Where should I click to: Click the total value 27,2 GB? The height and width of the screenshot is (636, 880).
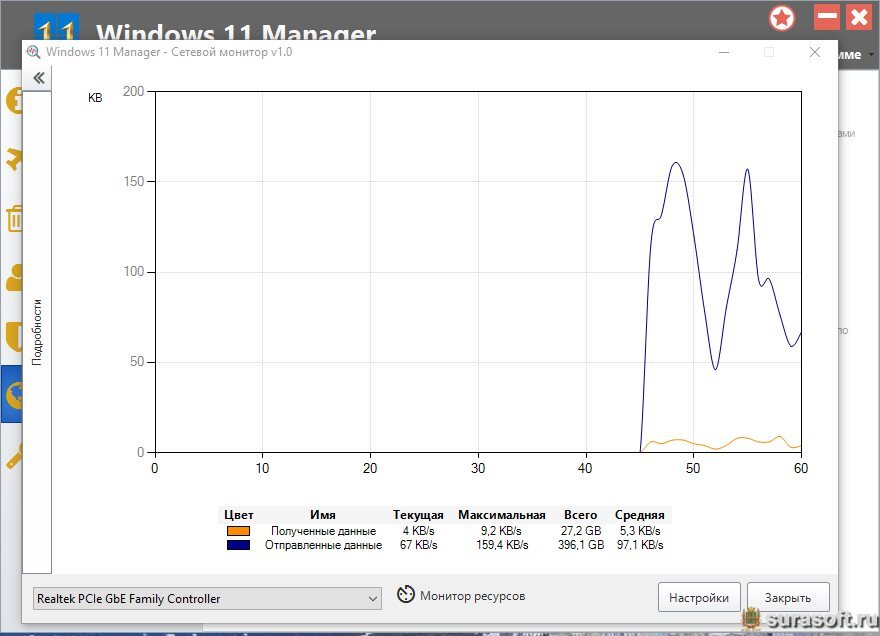(x=581, y=530)
